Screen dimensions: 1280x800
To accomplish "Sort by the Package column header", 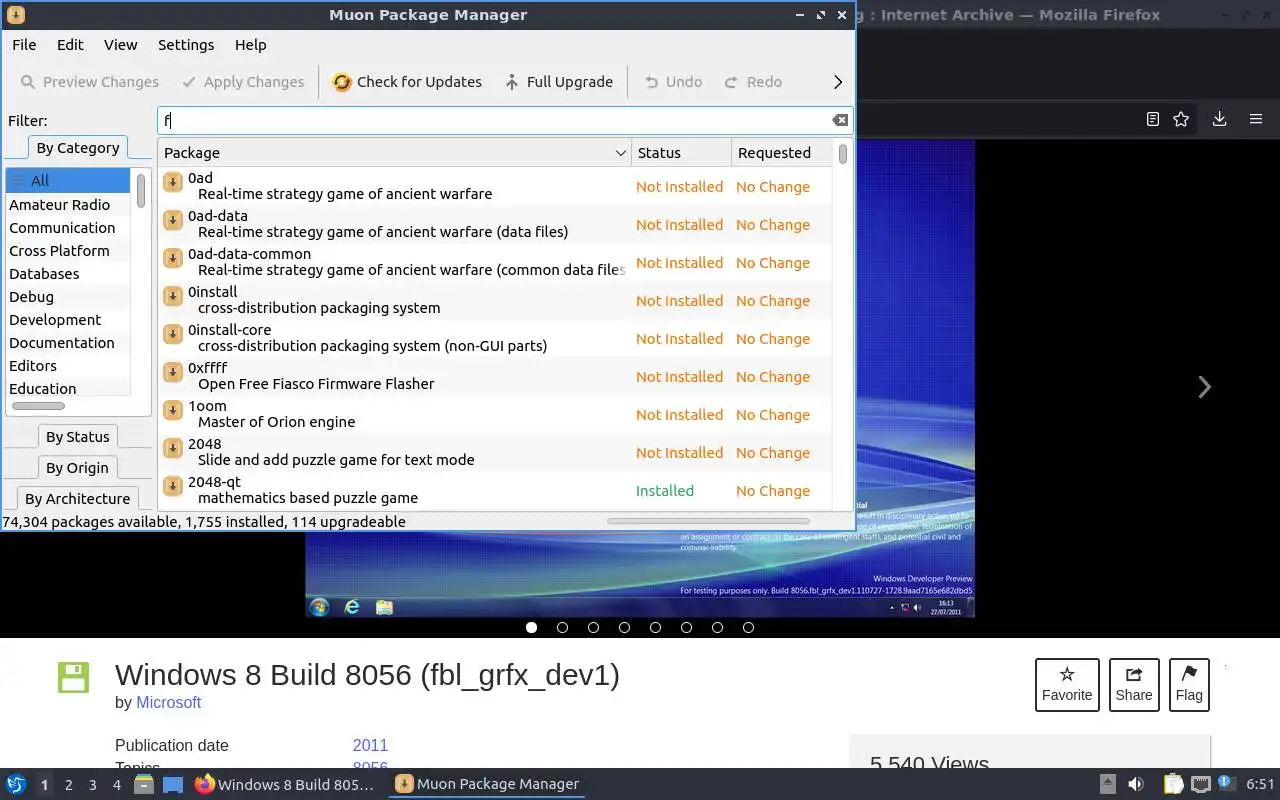I will point(395,153).
